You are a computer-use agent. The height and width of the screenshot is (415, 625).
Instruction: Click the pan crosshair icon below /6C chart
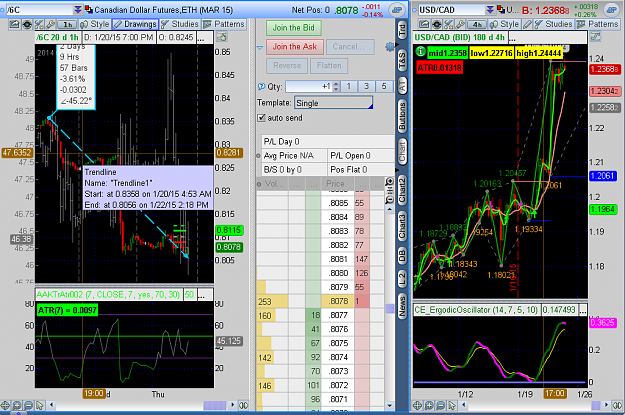(5, 405)
